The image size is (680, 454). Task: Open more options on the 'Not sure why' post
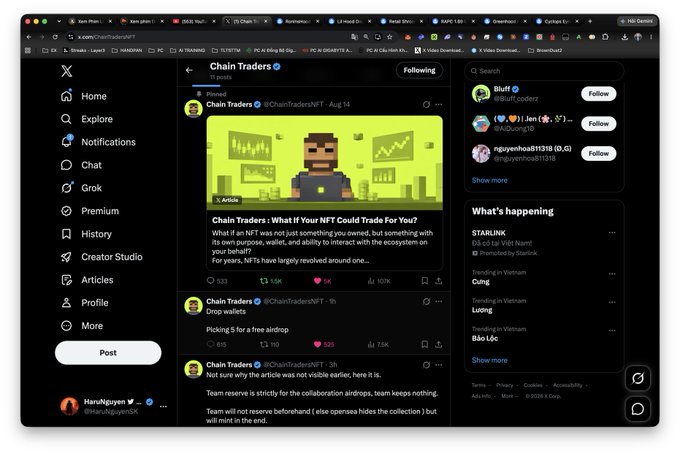(x=439, y=365)
